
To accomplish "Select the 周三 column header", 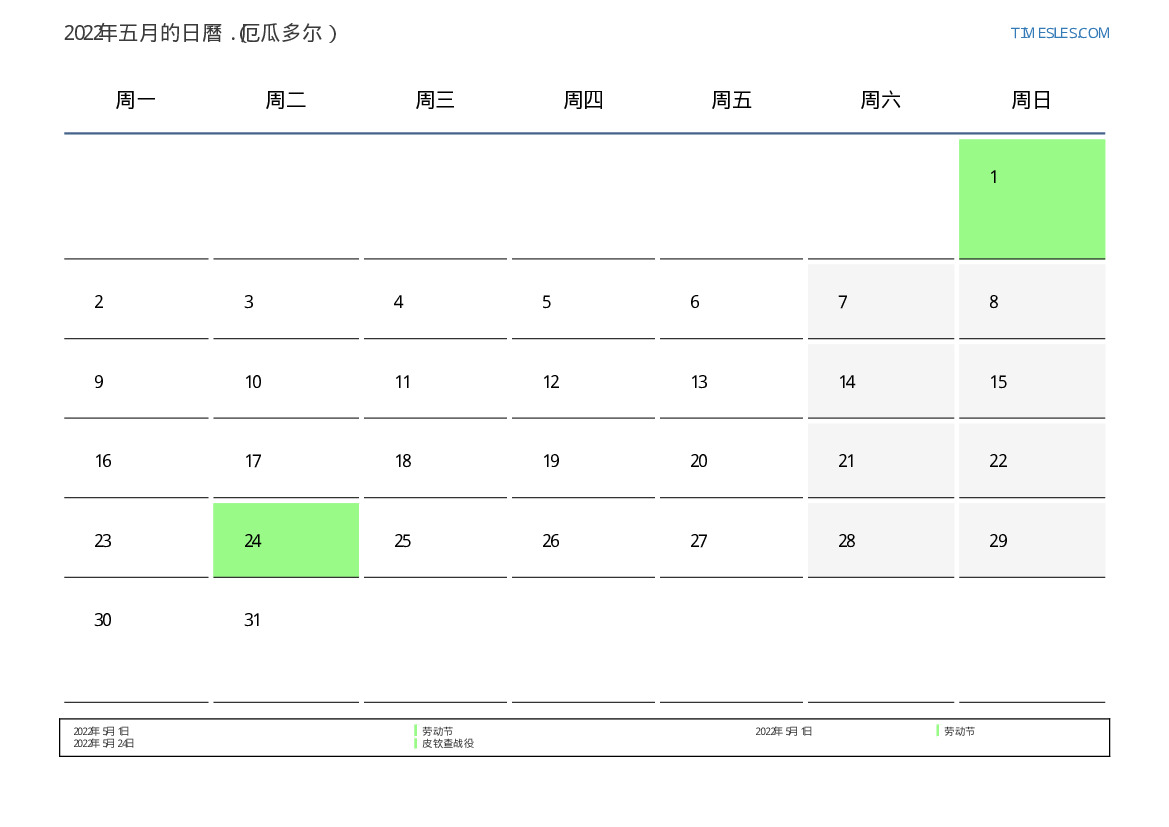I will [x=435, y=99].
